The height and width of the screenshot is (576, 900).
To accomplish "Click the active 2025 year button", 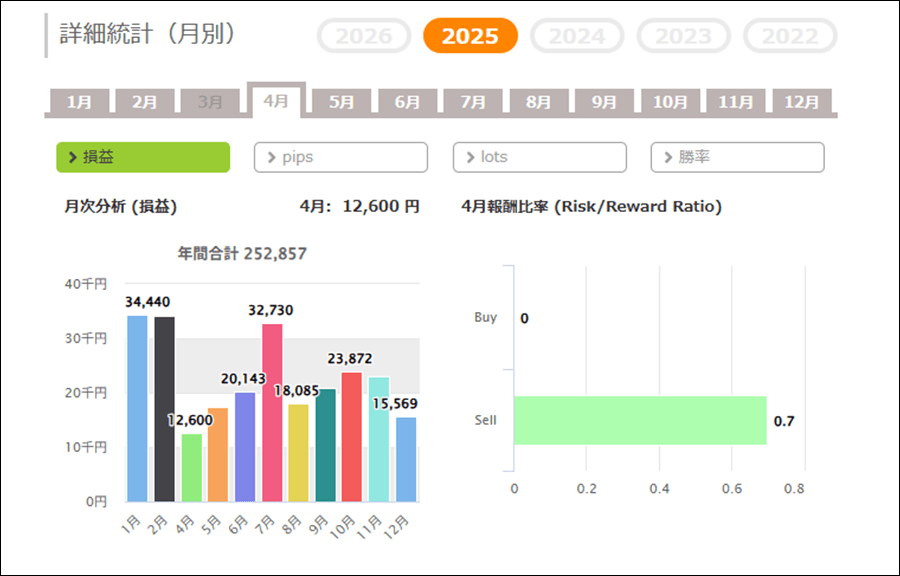I will point(470,36).
